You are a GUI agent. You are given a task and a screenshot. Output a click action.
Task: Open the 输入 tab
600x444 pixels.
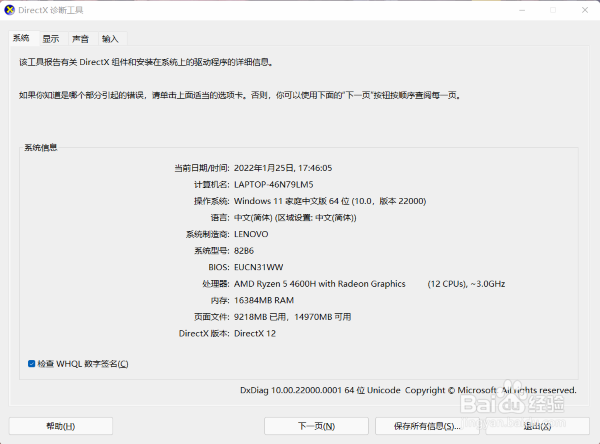(x=110, y=39)
